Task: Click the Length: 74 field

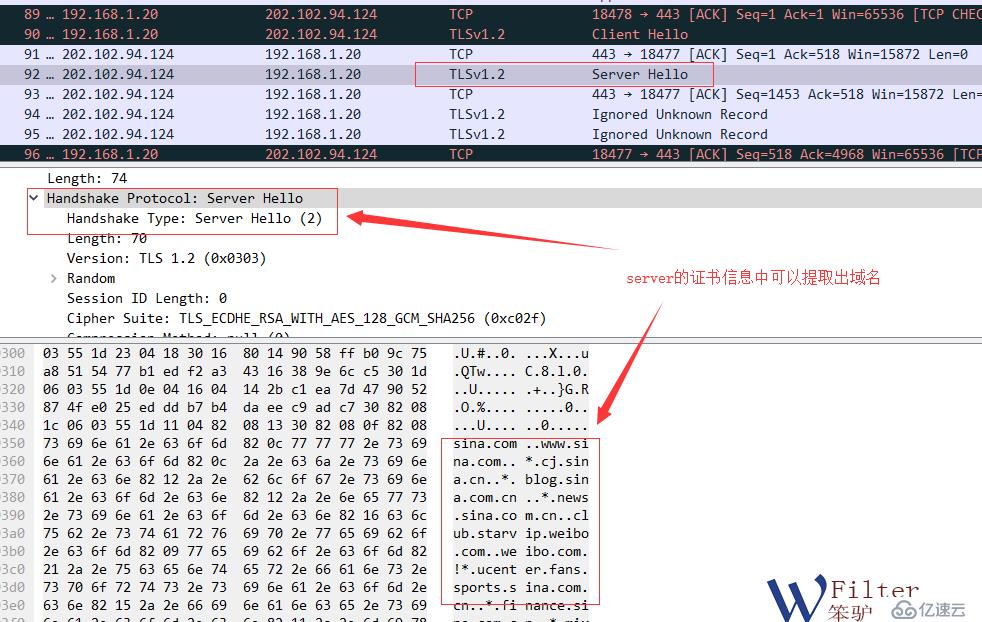Action: (87, 179)
